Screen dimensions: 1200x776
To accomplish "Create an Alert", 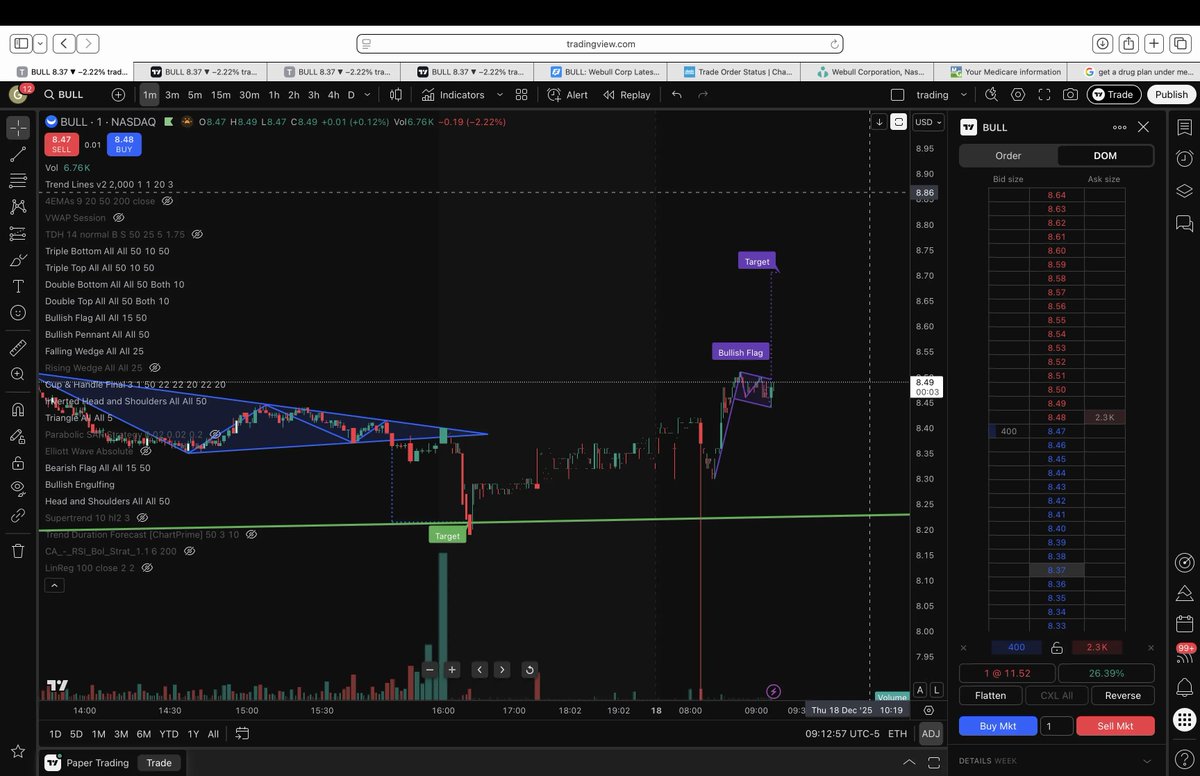I will coord(567,95).
